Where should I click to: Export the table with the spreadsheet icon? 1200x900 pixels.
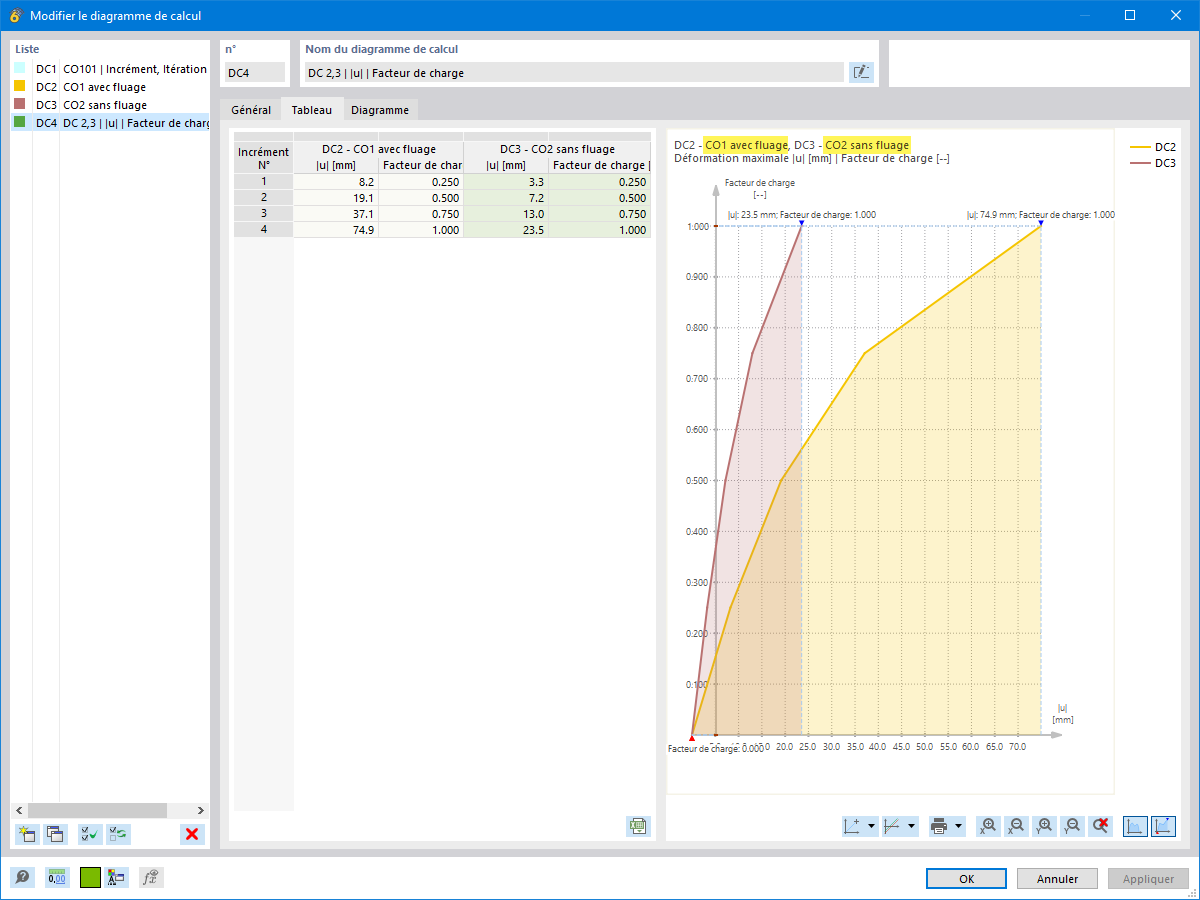pos(638,826)
